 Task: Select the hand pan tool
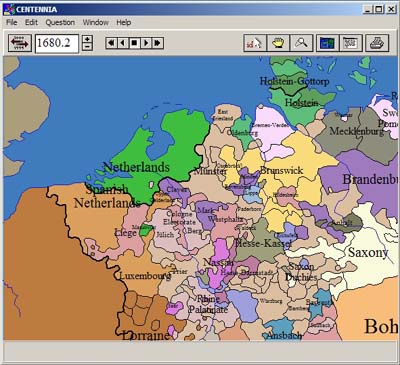[278, 43]
